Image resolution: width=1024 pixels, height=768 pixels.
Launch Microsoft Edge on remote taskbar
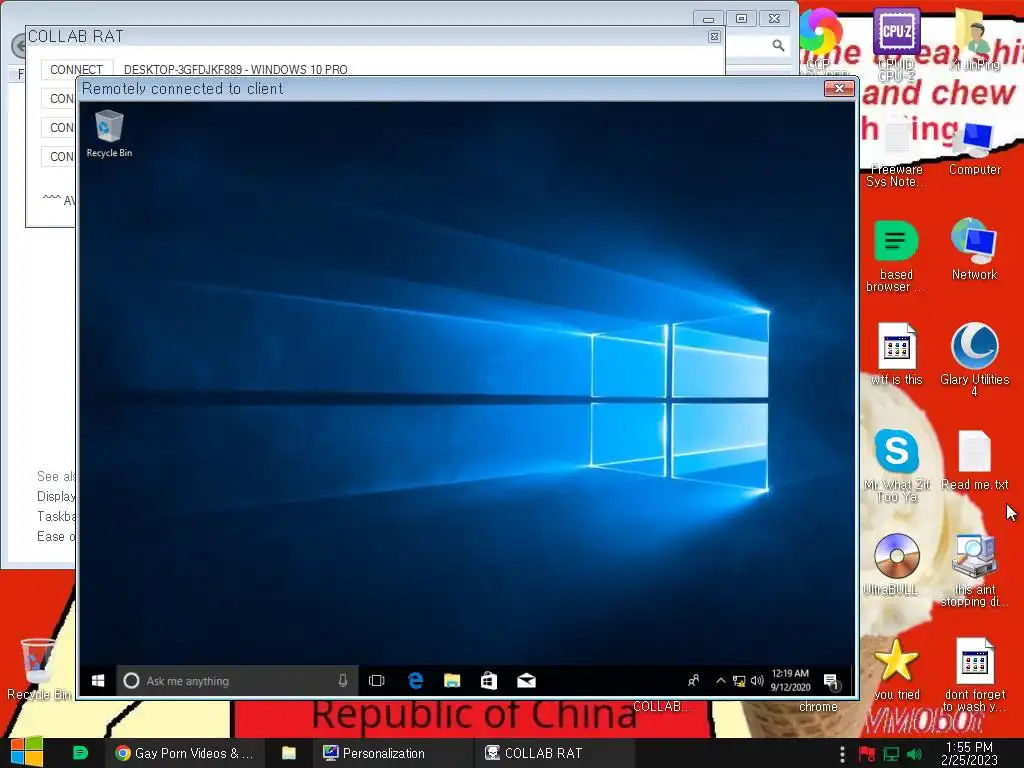[415, 681]
